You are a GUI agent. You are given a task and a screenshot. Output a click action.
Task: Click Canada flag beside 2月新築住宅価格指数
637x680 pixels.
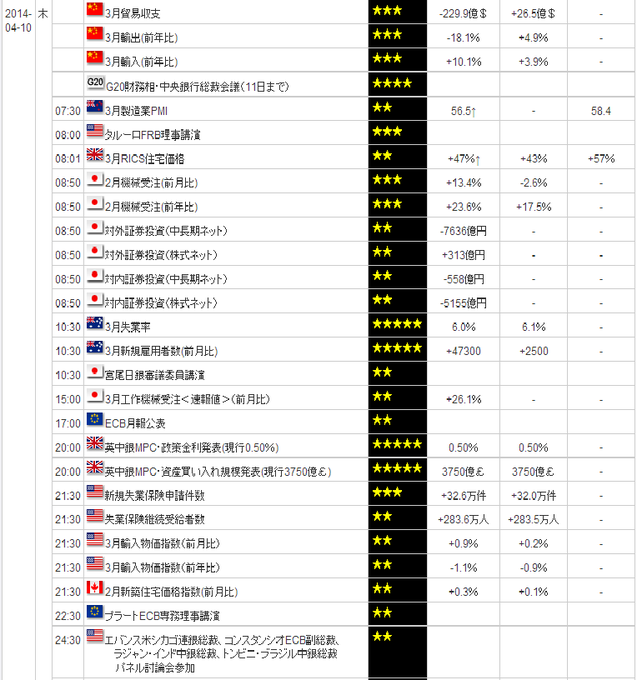pyautogui.click(x=95, y=587)
